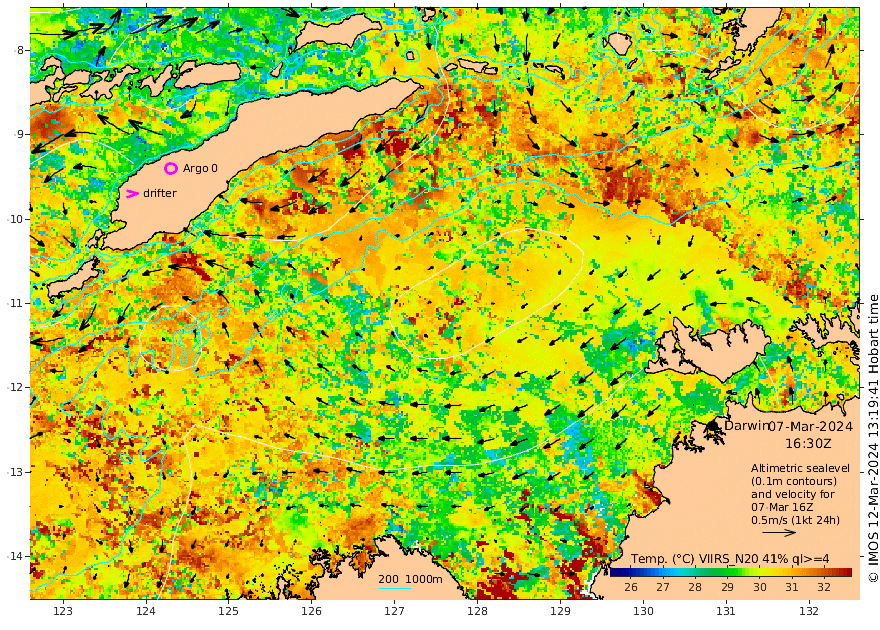Click longitude axis label '132'
The image size is (880, 630).
click(x=809, y=611)
